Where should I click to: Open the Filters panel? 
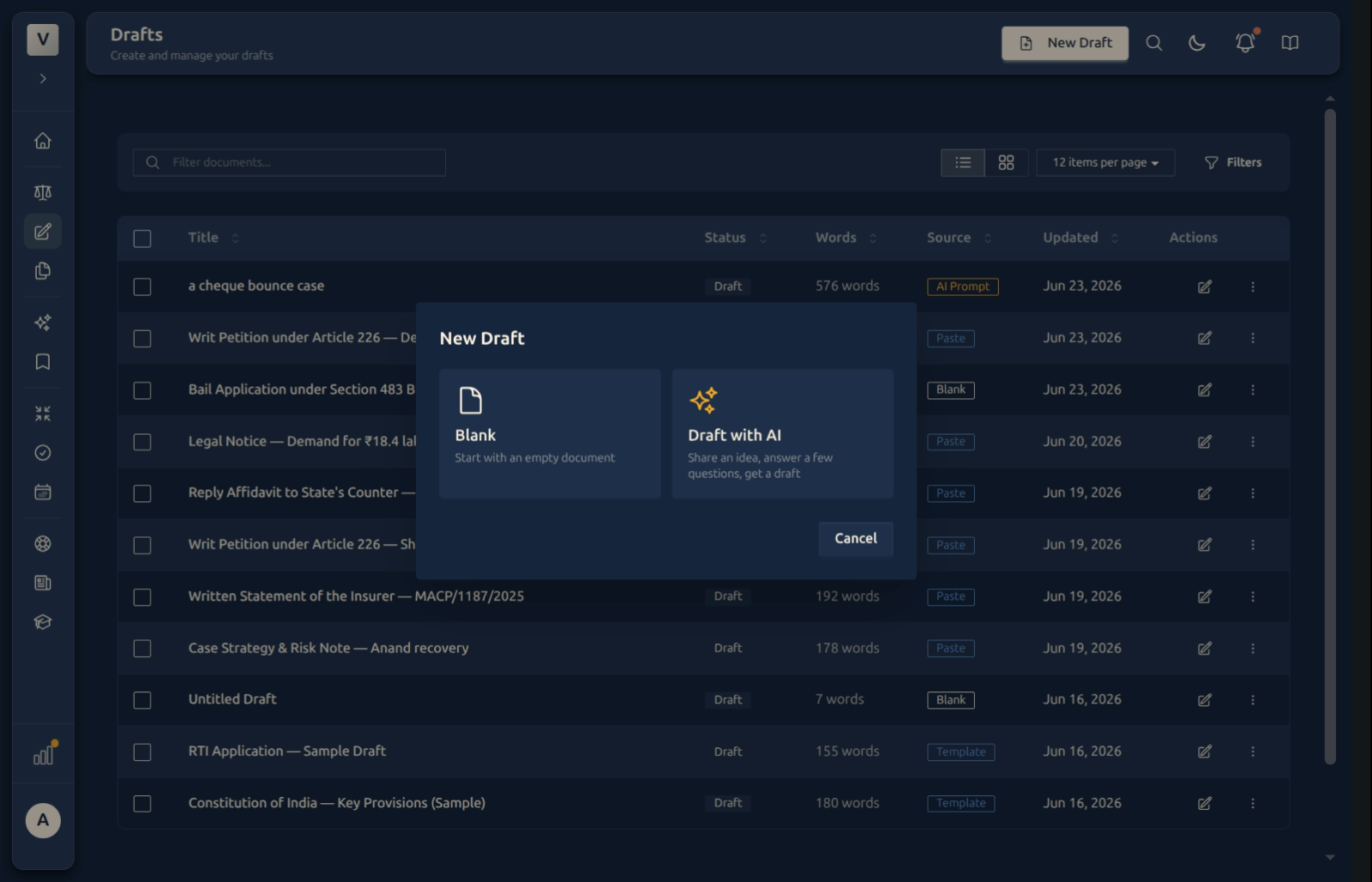click(x=1233, y=163)
